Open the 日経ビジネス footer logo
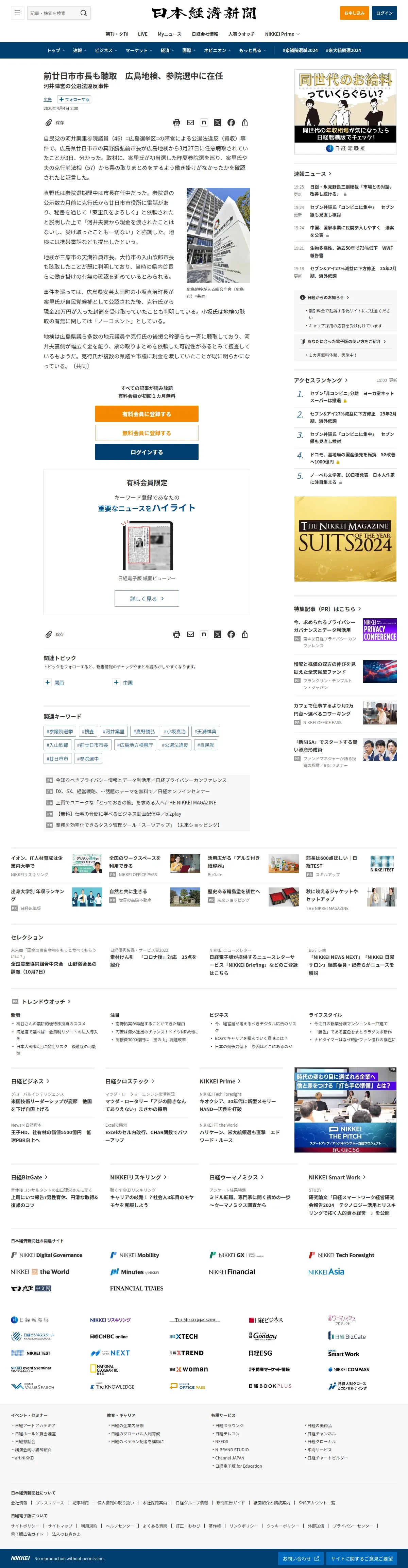The image size is (408, 1568). [266, 1320]
